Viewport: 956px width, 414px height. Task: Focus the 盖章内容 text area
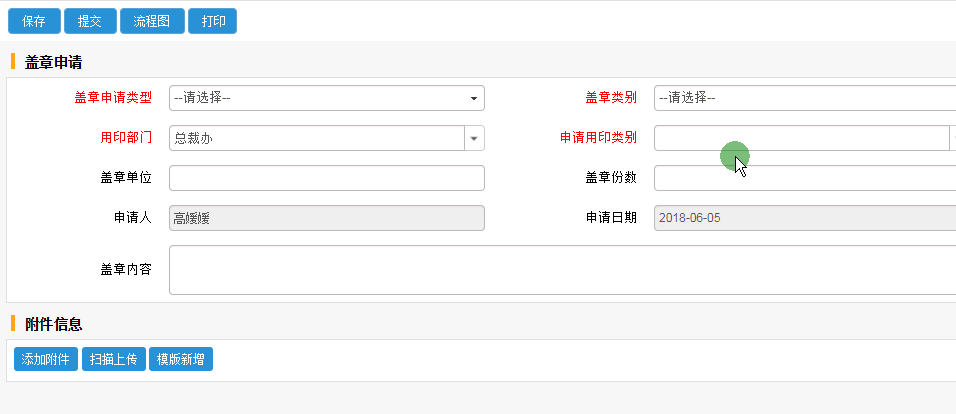(560, 270)
